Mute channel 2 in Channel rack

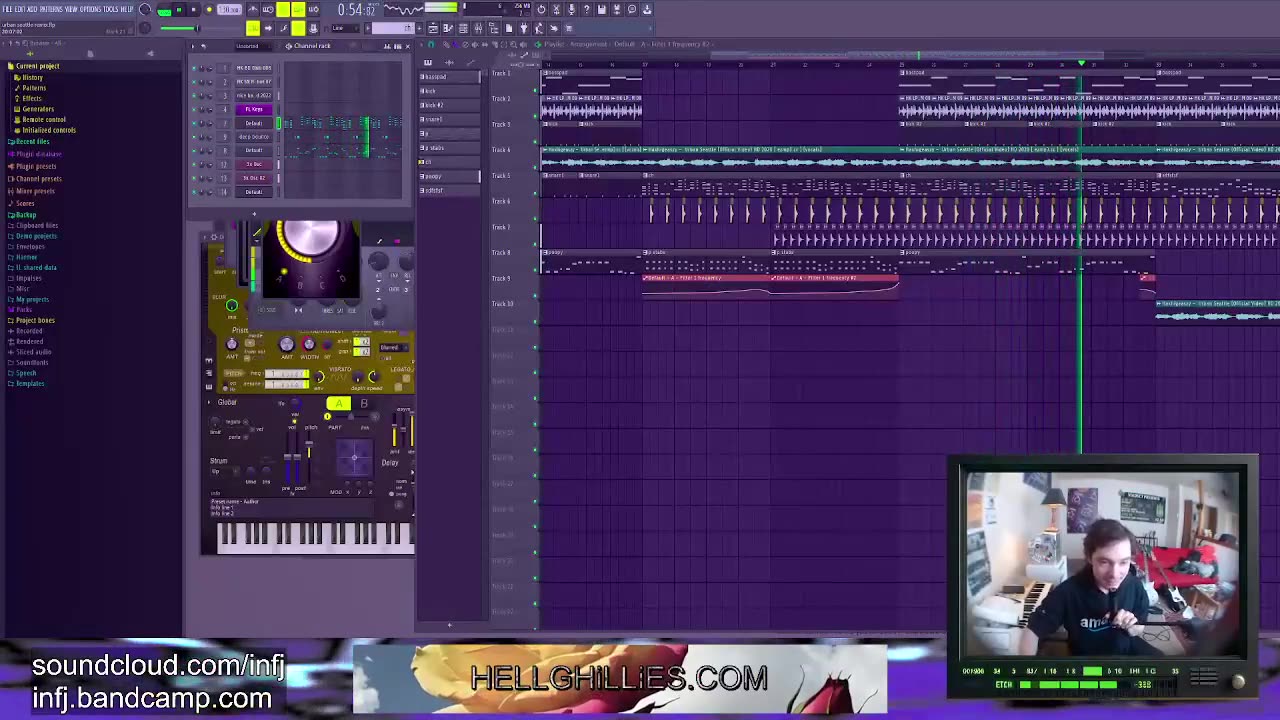(x=195, y=81)
